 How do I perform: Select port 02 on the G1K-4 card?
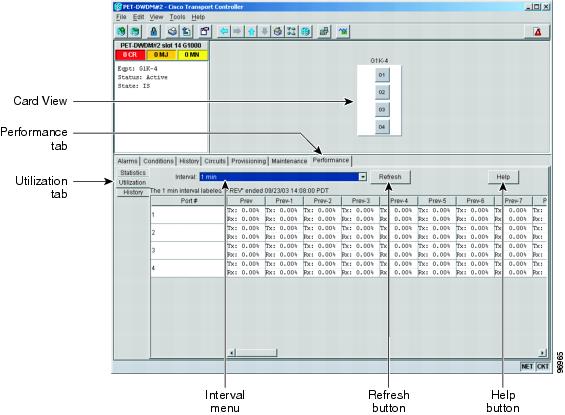(382, 92)
